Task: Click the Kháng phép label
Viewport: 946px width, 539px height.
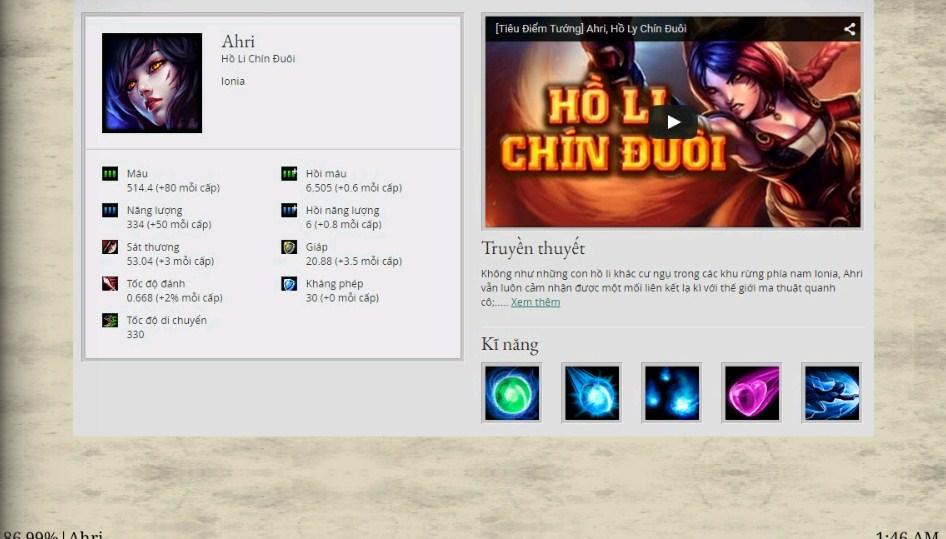Action: (334, 284)
